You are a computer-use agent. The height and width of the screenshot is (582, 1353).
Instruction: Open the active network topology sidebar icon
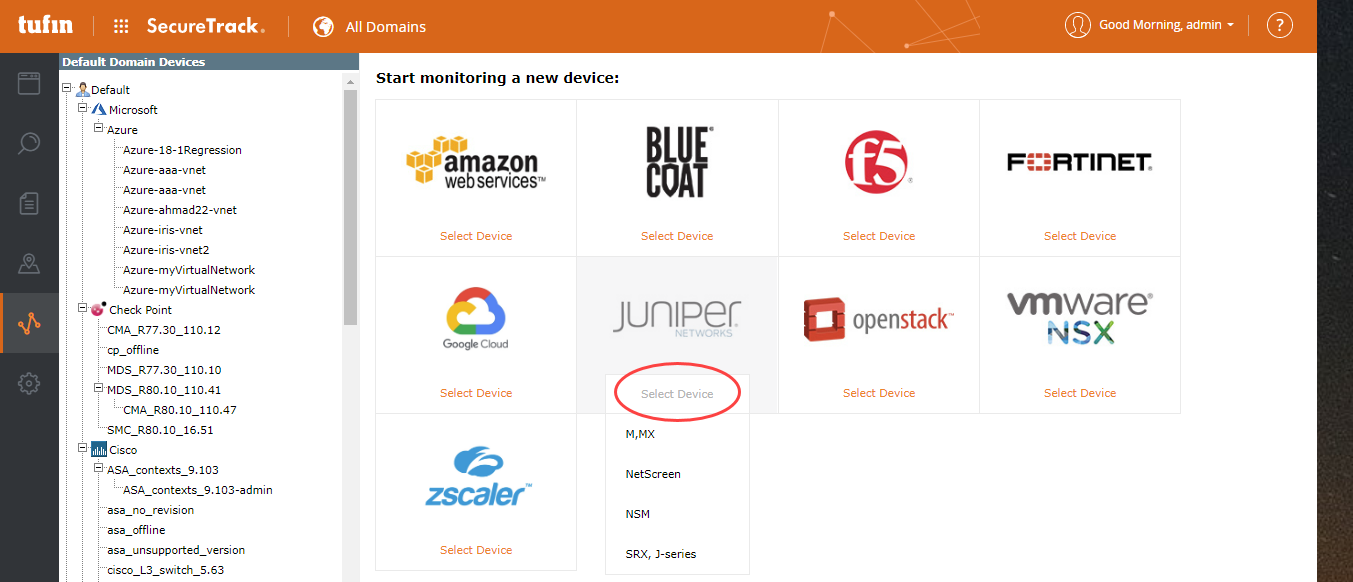point(29,323)
